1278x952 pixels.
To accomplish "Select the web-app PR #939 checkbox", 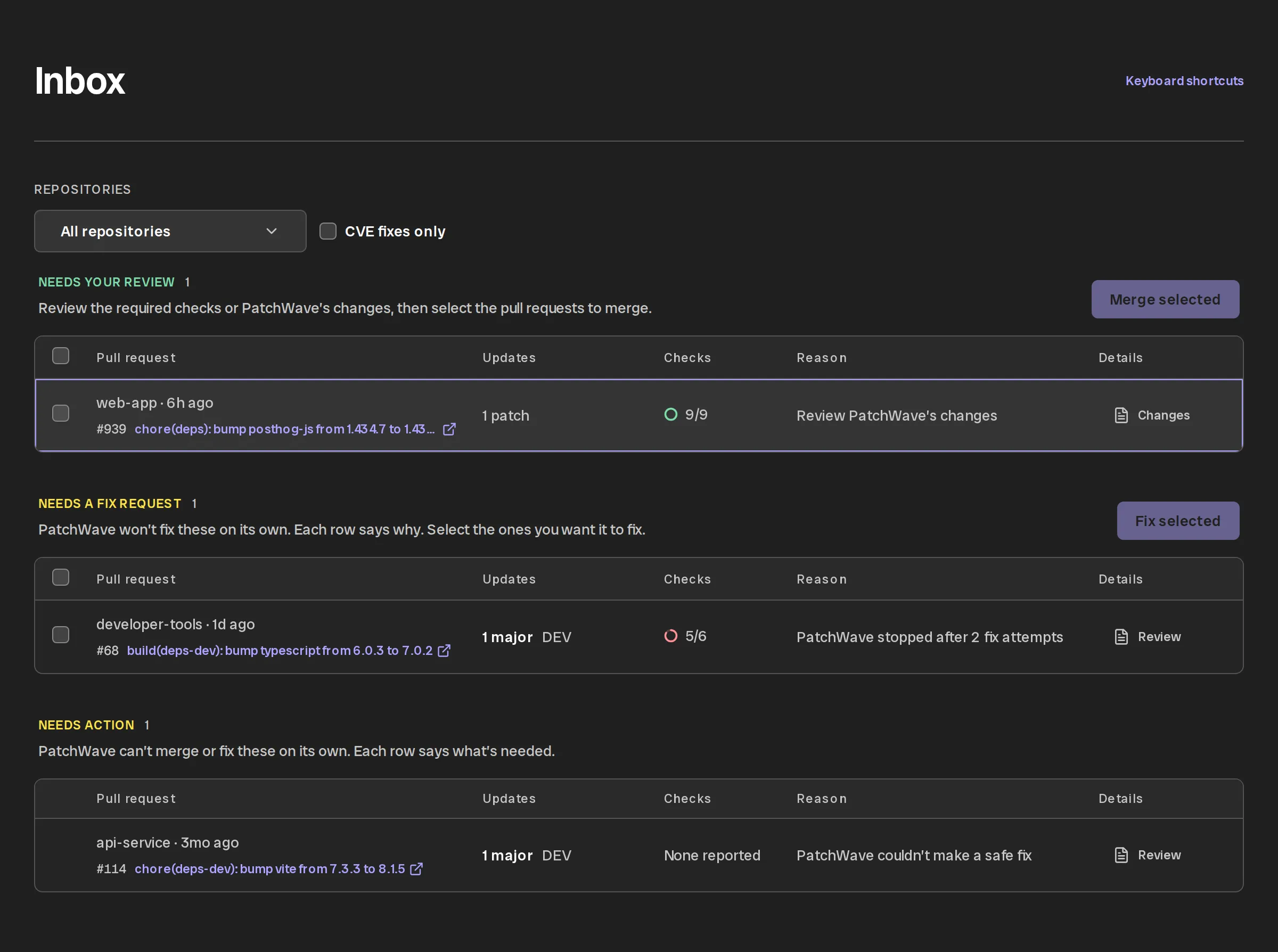I will click(61, 413).
